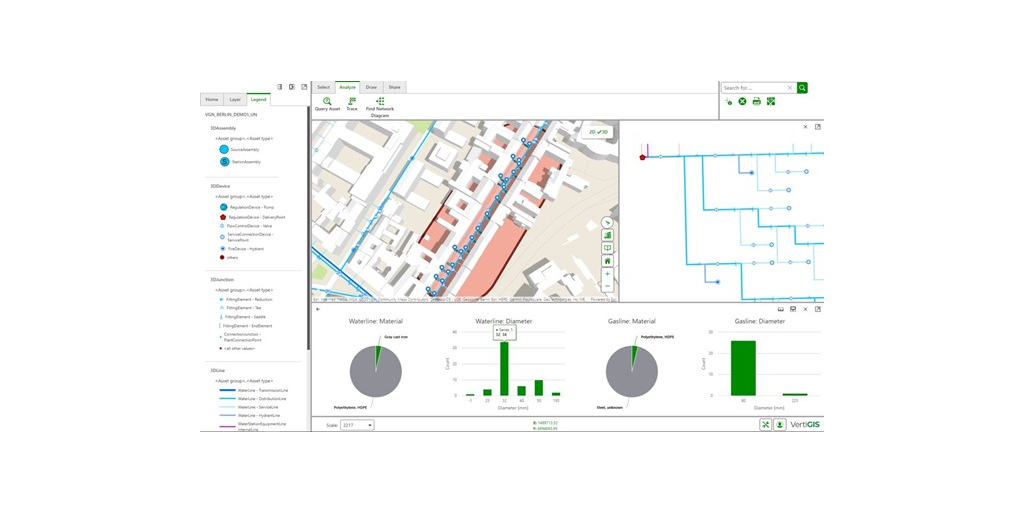Select the Trace tool
The image size is (1024, 512).
tap(351, 103)
